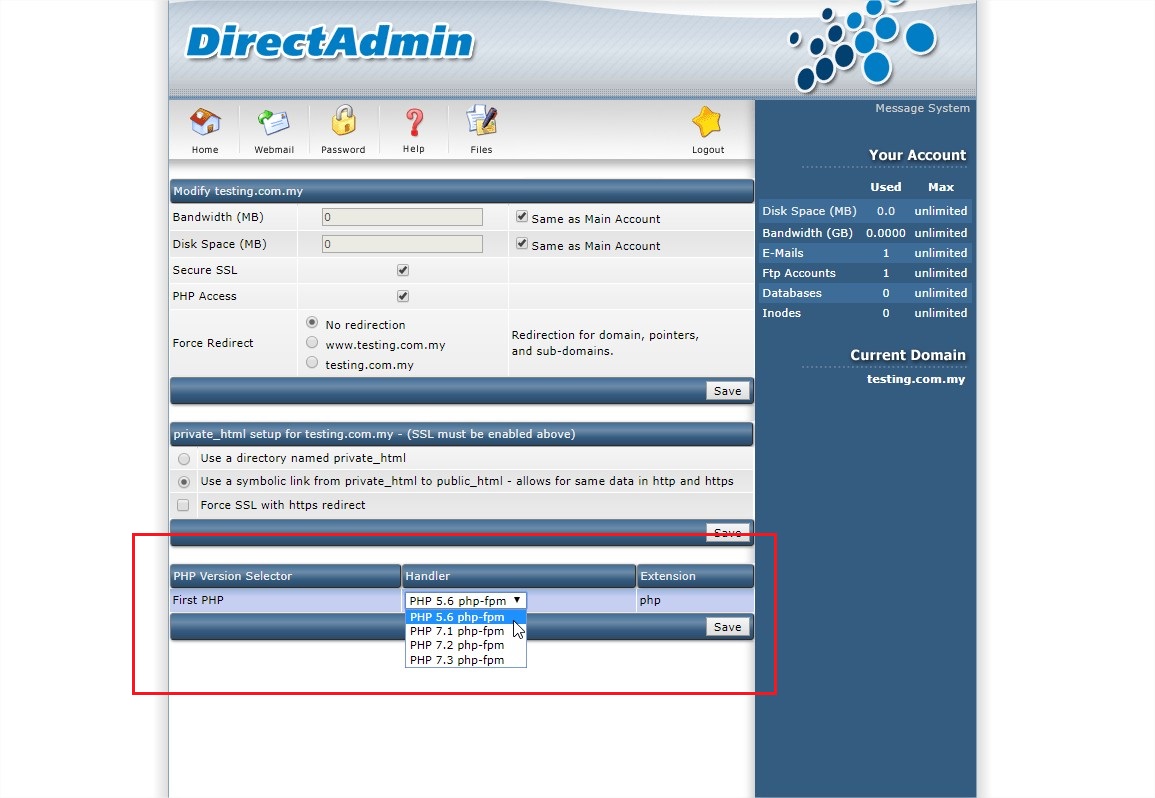Click the Max column header
This screenshot has width=1155, height=798.
pos(941,187)
